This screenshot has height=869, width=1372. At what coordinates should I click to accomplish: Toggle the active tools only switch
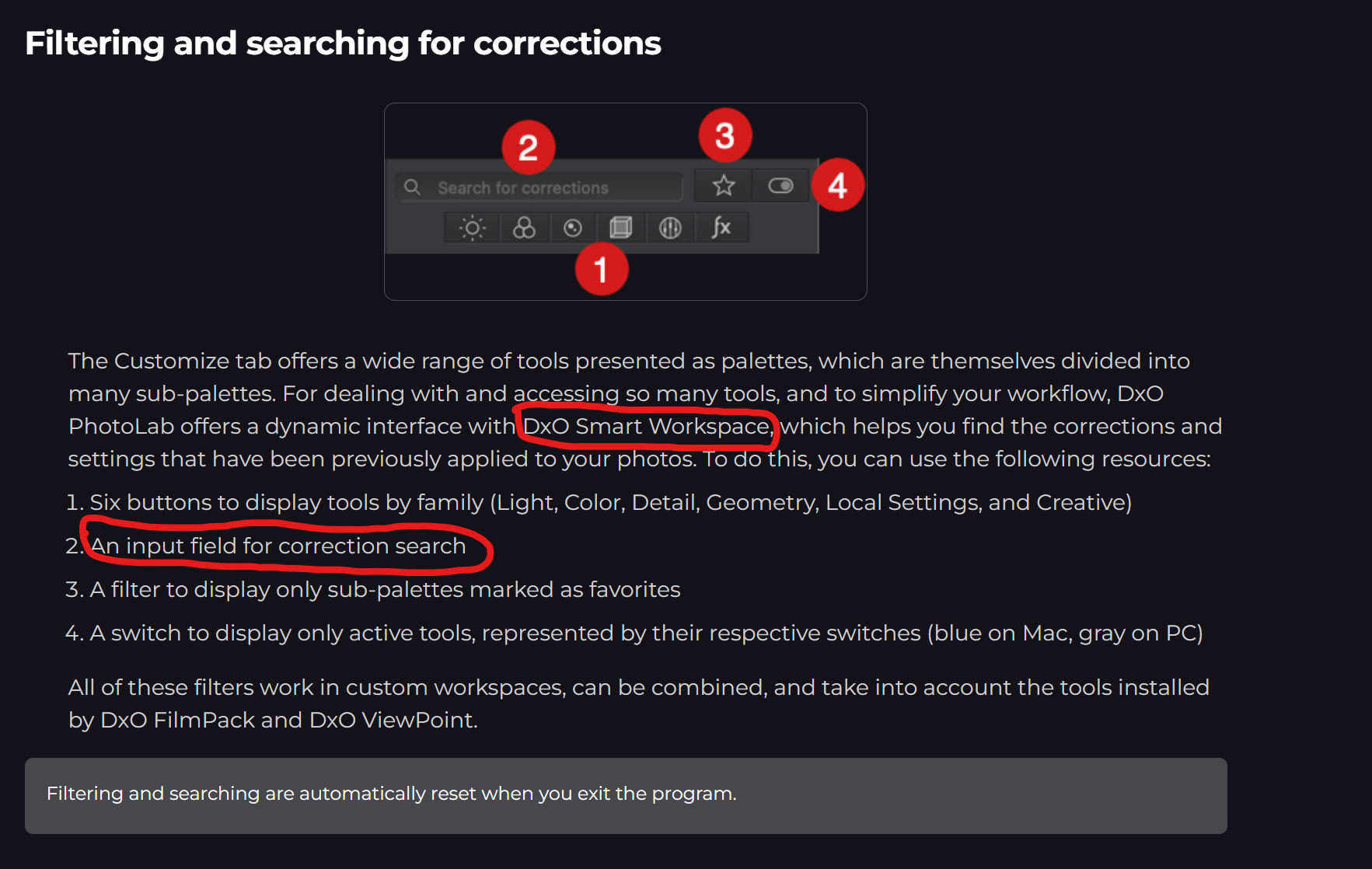(x=780, y=186)
